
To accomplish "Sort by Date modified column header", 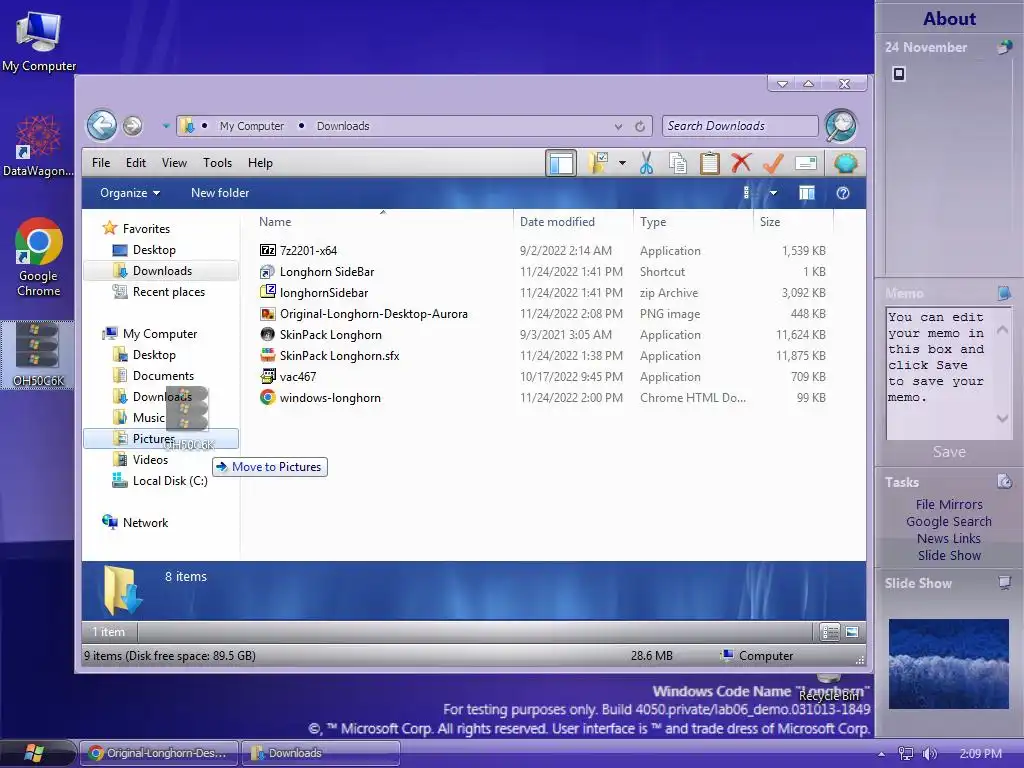I will (573, 221).
